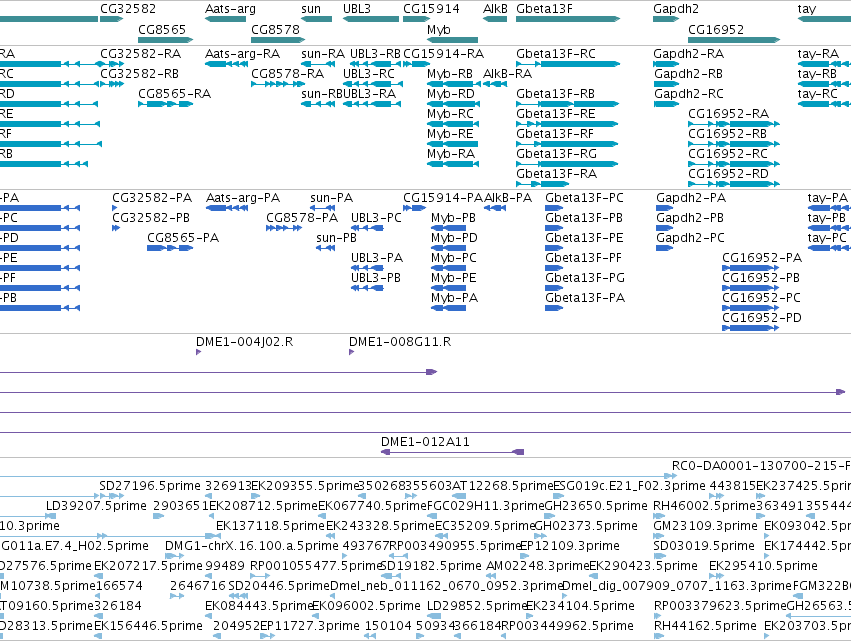Click the tay-RB transcript label
The width and height of the screenshot is (851, 641).
click(817, 74)
